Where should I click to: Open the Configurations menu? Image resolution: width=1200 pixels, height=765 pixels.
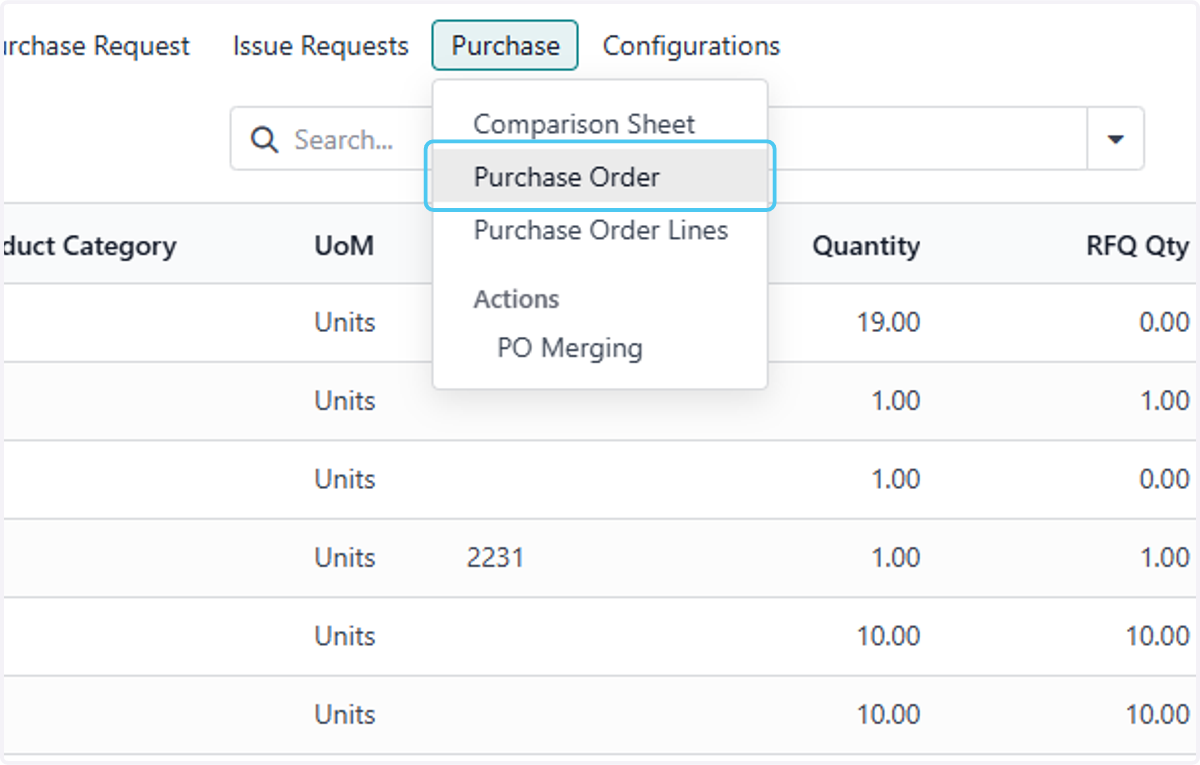tap(691, 46)
